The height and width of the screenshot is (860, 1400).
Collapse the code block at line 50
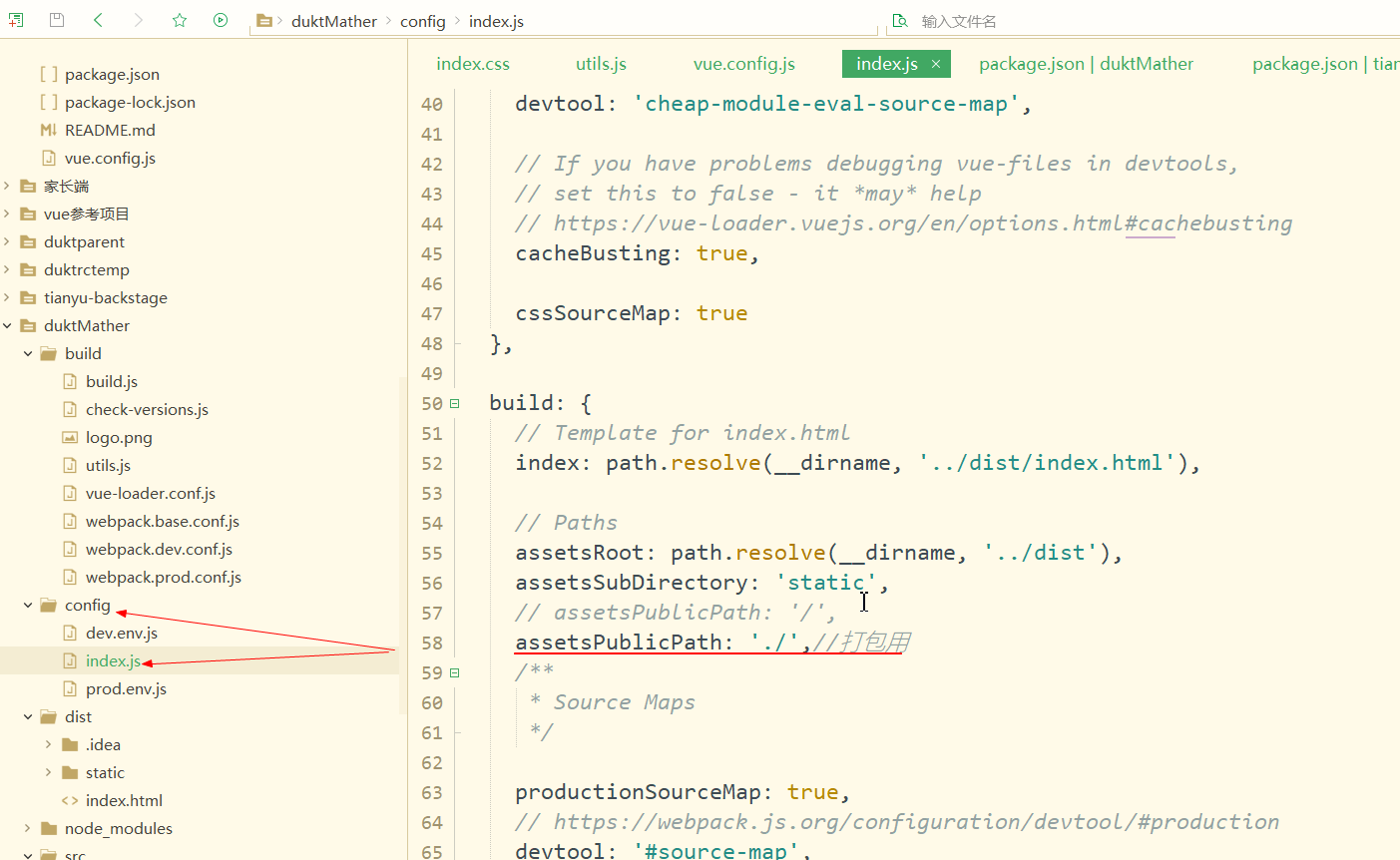[454, 403]
